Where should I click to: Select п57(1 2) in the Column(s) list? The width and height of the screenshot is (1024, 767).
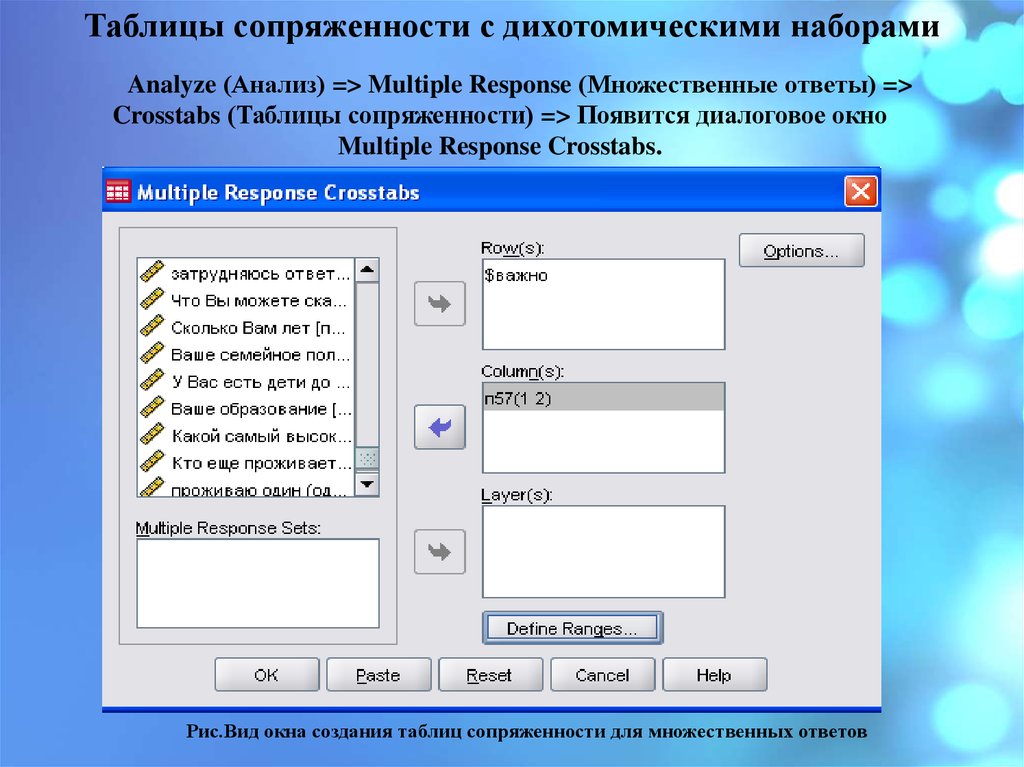point(603,398)
